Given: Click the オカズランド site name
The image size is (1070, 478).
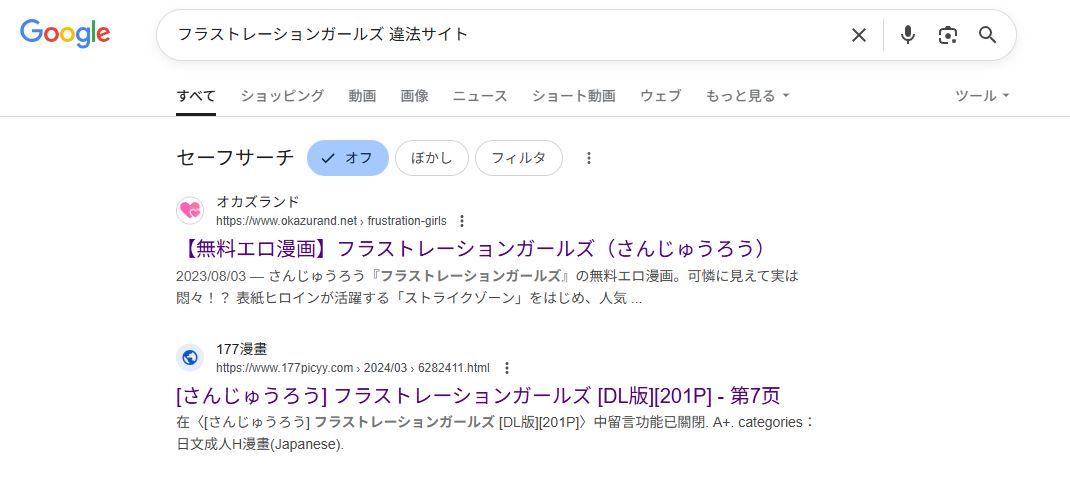Looking at the screenshot, I should pos(257,202).
